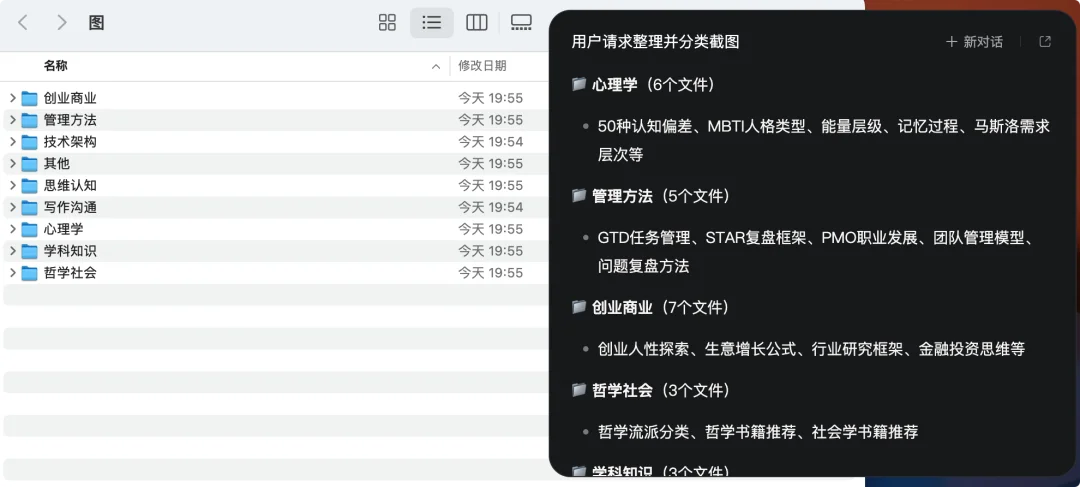Switch to column view layout
The image size is (1080, 487).
pos(477,23)
